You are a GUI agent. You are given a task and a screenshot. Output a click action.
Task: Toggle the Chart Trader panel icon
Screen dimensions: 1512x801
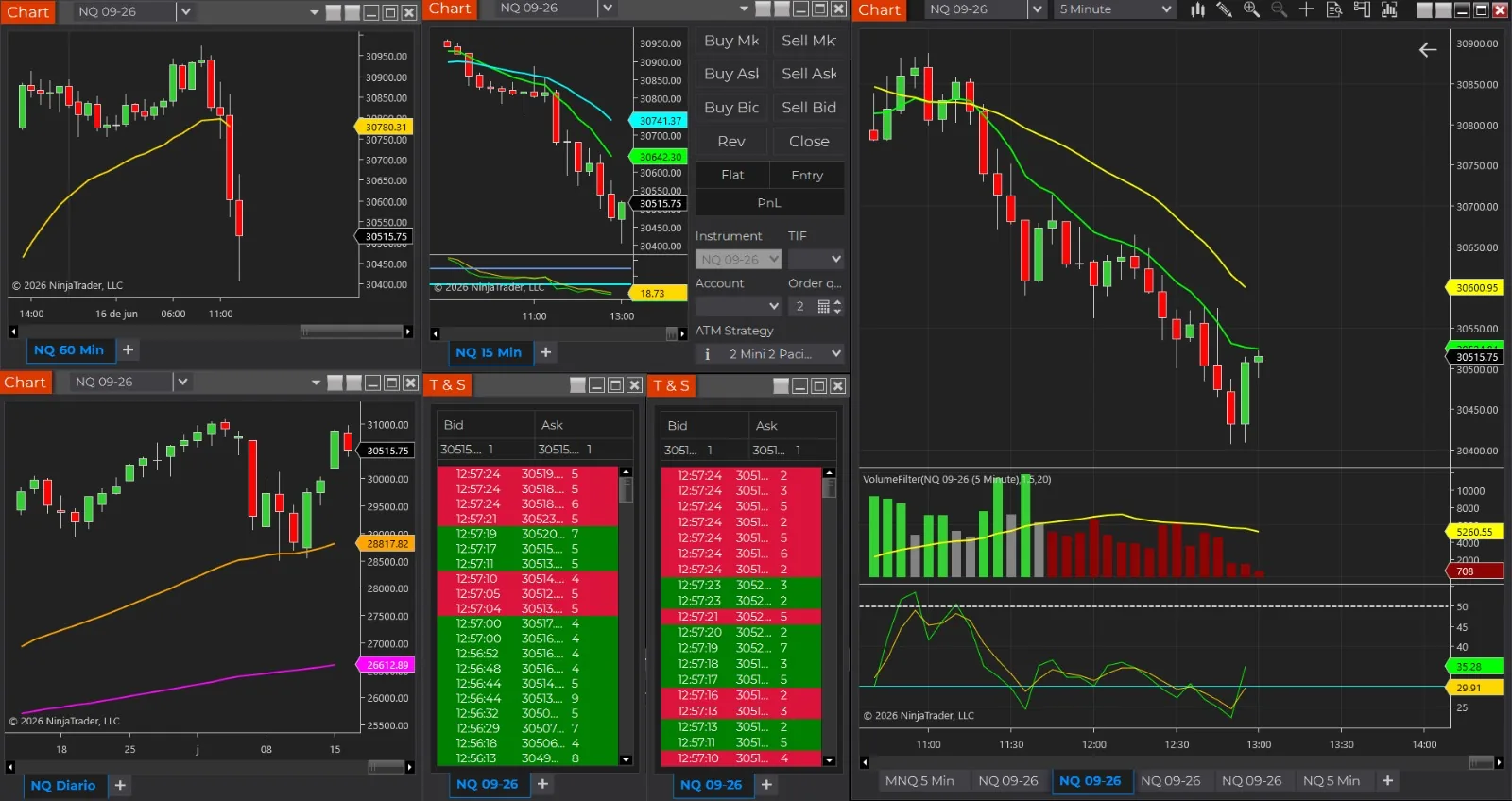tap(1362, 9)
